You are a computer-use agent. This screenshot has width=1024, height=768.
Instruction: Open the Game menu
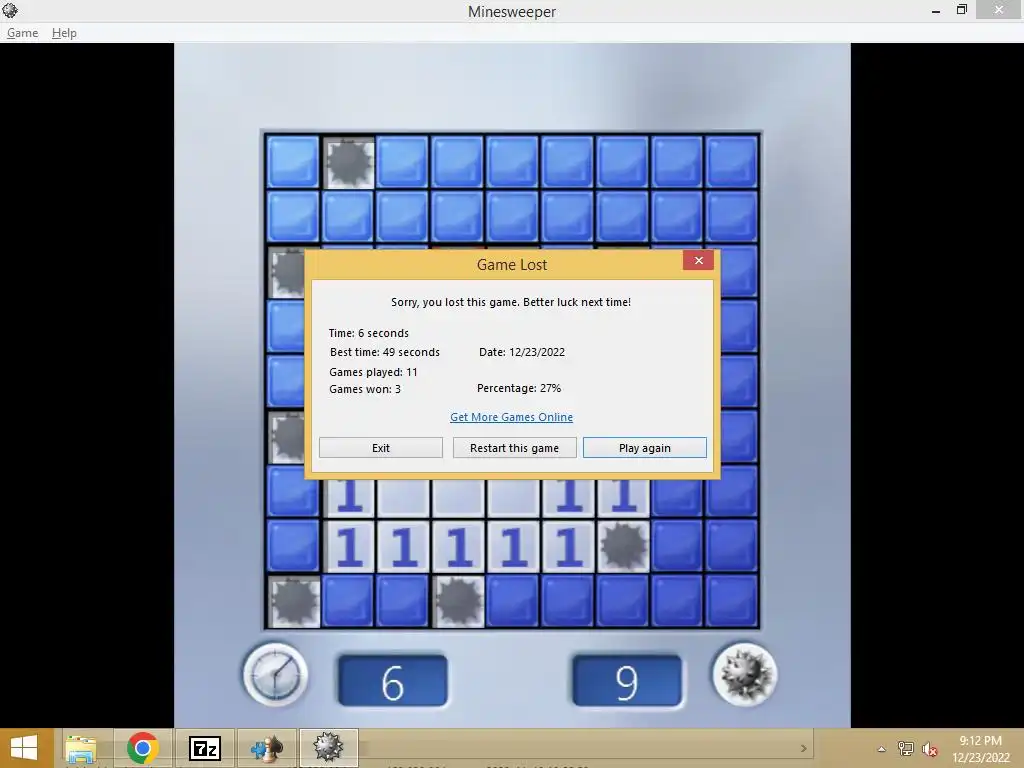pos(22,33)
